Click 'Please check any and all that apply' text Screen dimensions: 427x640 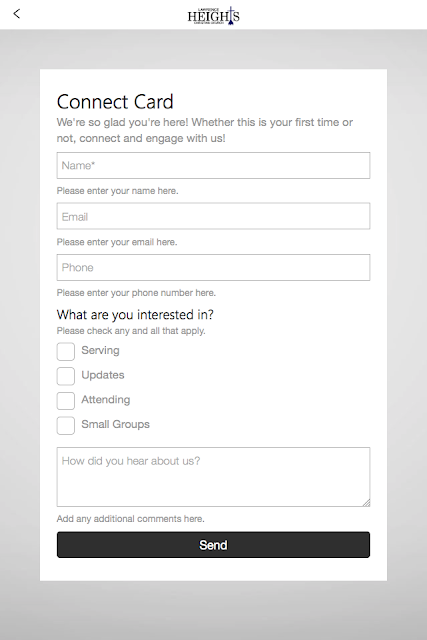(x=131, y=331)
